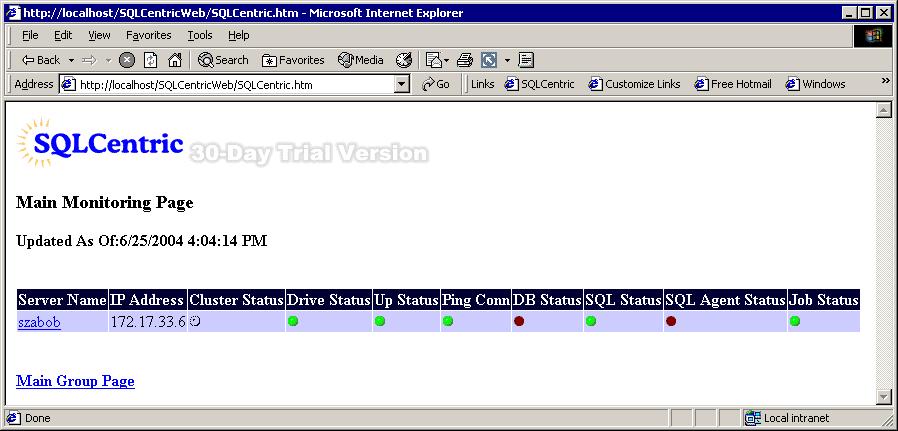
Task: Click into the Address URL field
Action: [x=228, y=85]
